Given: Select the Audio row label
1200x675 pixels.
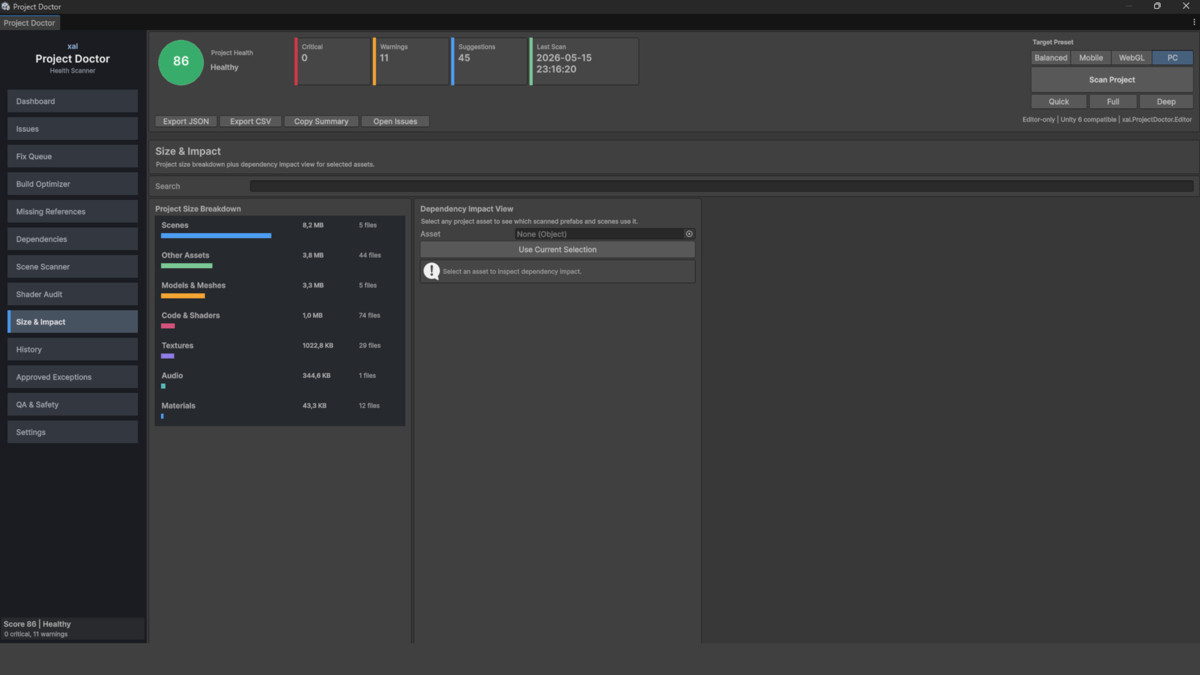Looking at the screenshot, I should coord(172,375).
